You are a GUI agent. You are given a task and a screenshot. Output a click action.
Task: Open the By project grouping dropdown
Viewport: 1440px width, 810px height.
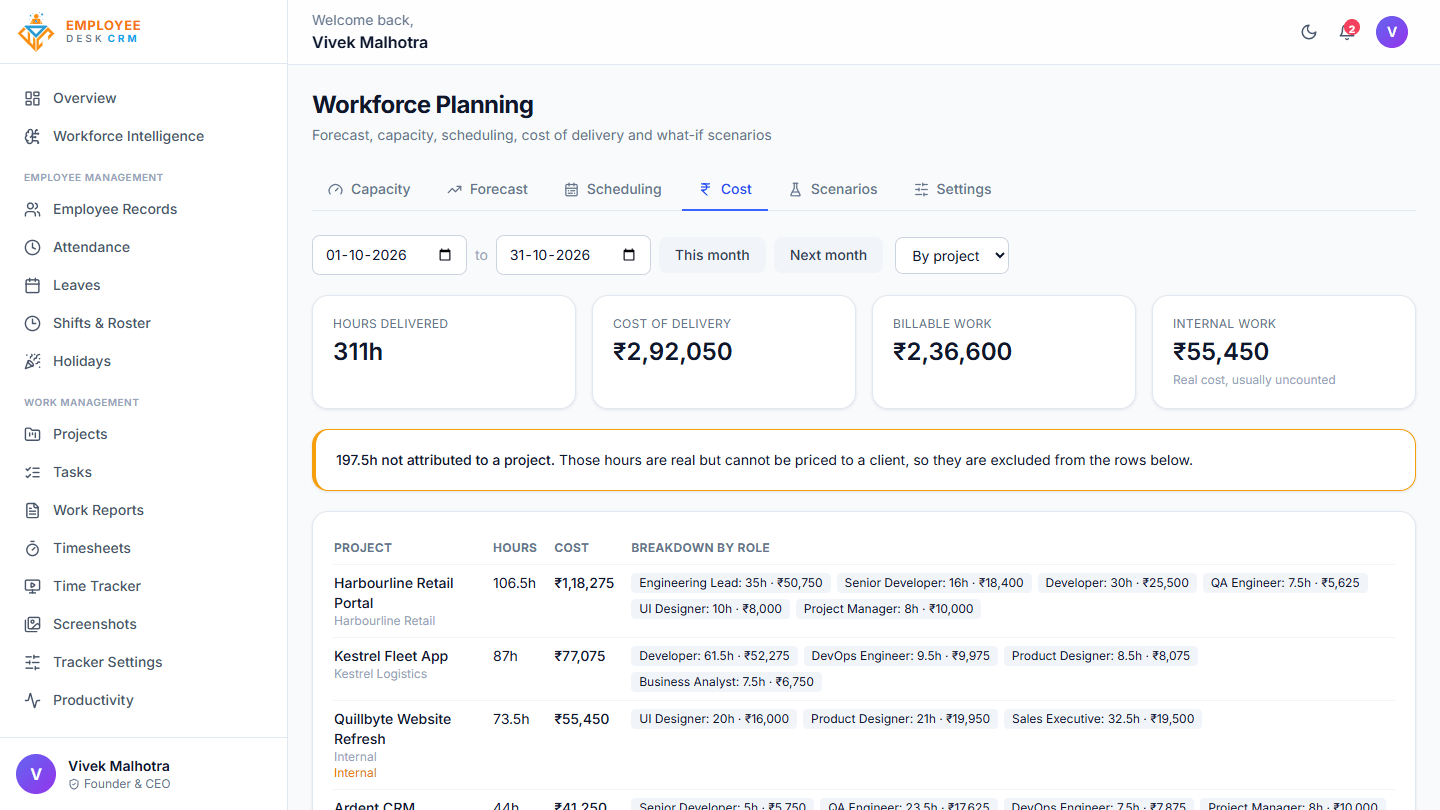(x=952, y=255)
